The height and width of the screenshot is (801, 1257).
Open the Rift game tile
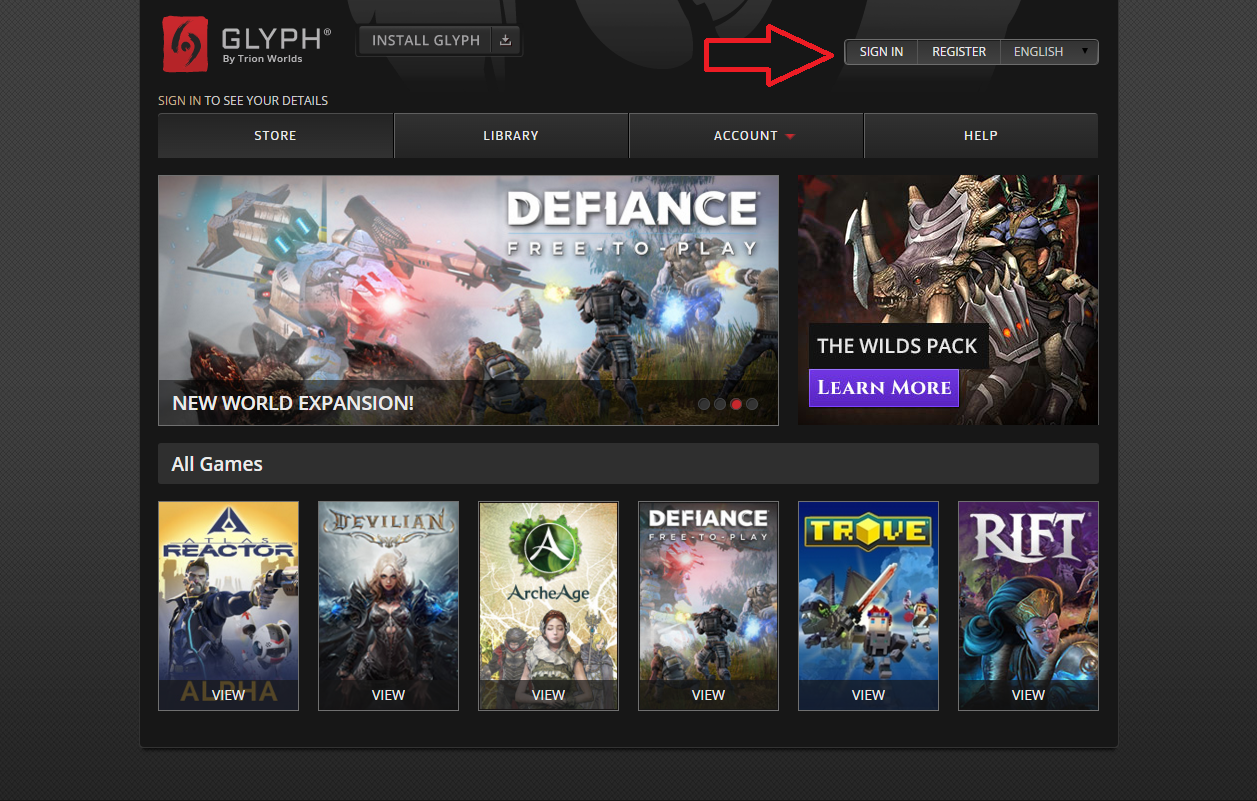click(1028, 606)
